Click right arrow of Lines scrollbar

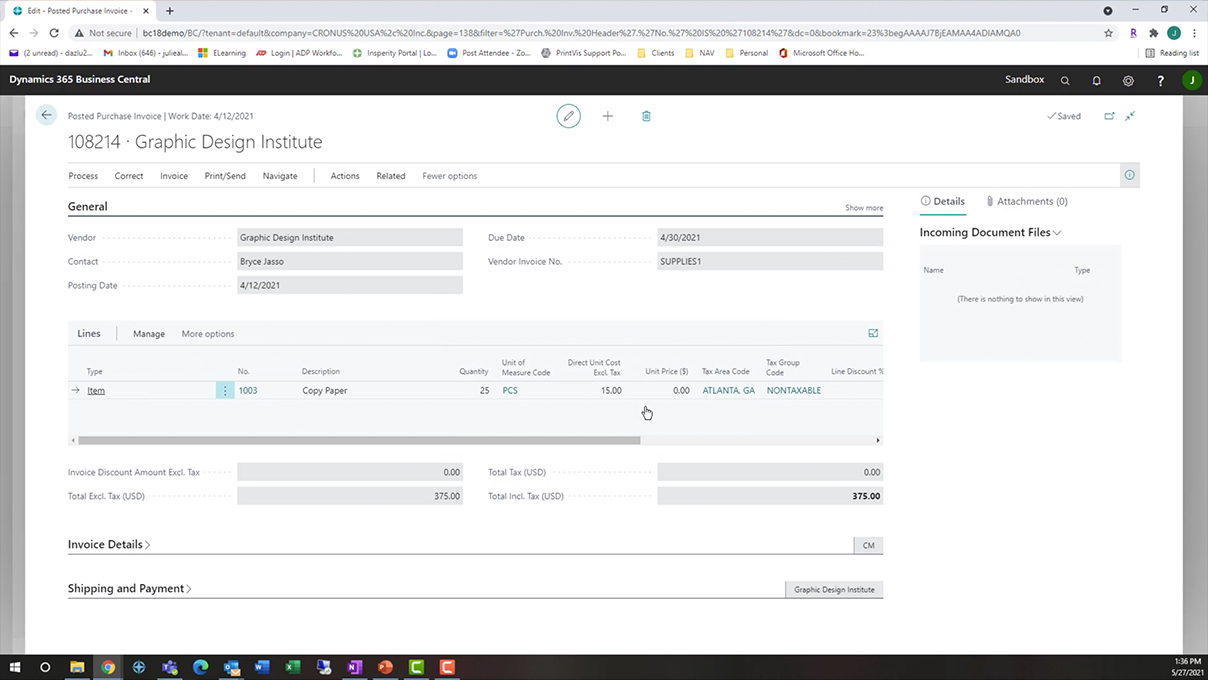point(878,440)
